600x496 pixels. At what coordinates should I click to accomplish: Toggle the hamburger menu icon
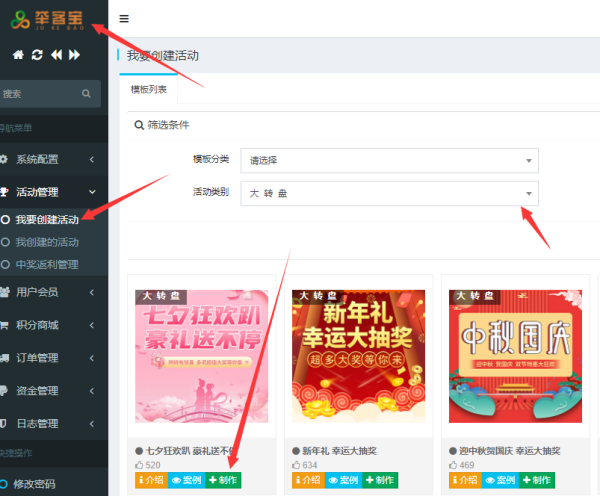[x=124, y=18]
